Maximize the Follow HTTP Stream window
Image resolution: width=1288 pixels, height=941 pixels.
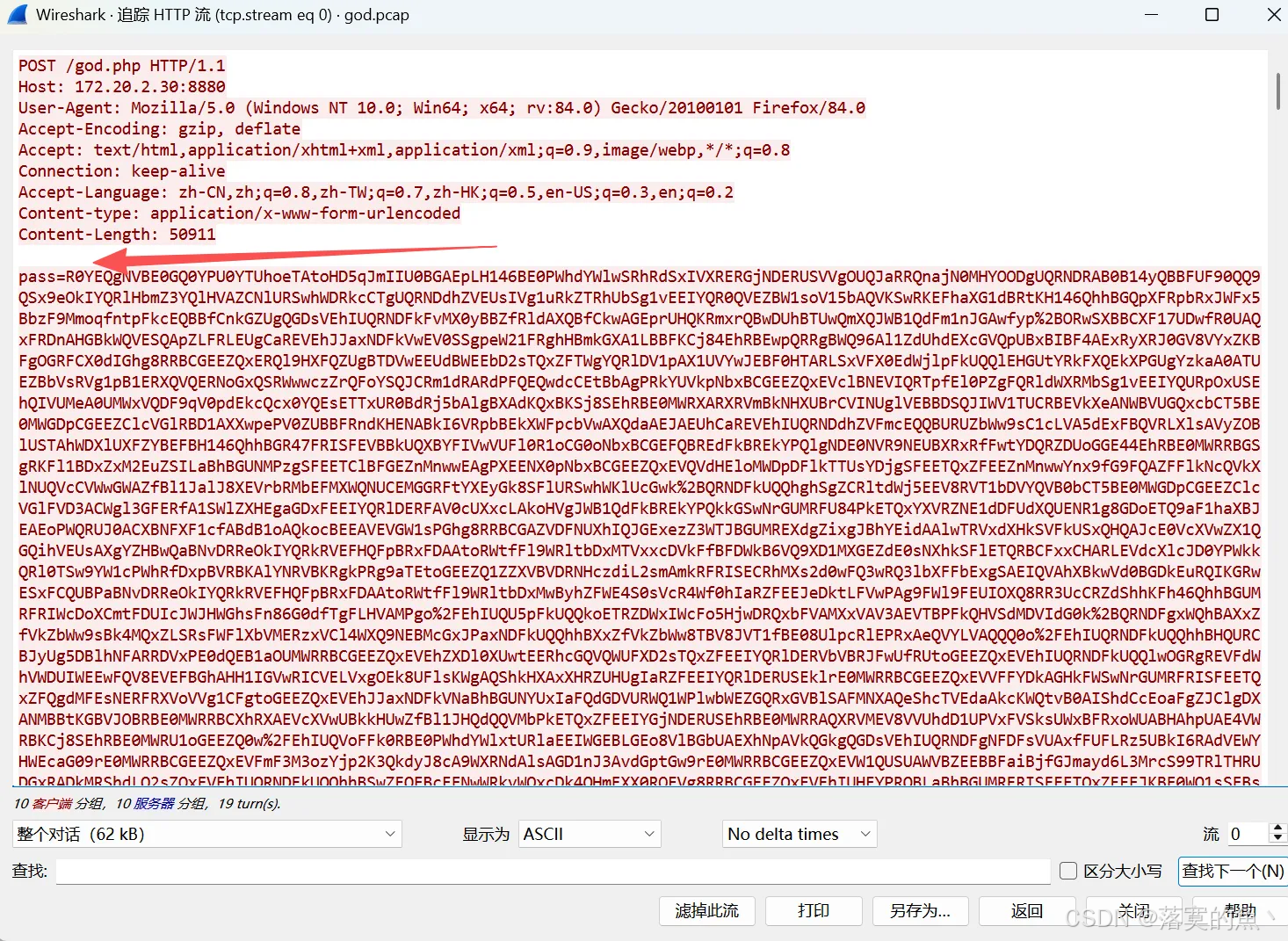[1212, 14]
